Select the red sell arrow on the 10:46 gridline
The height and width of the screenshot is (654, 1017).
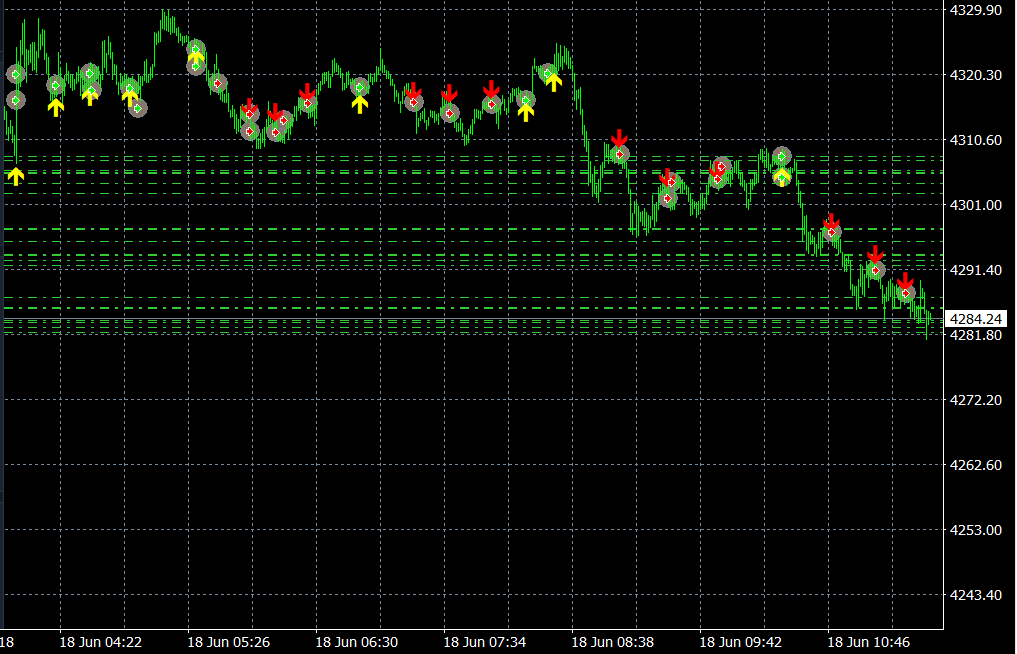pos(831,222)
